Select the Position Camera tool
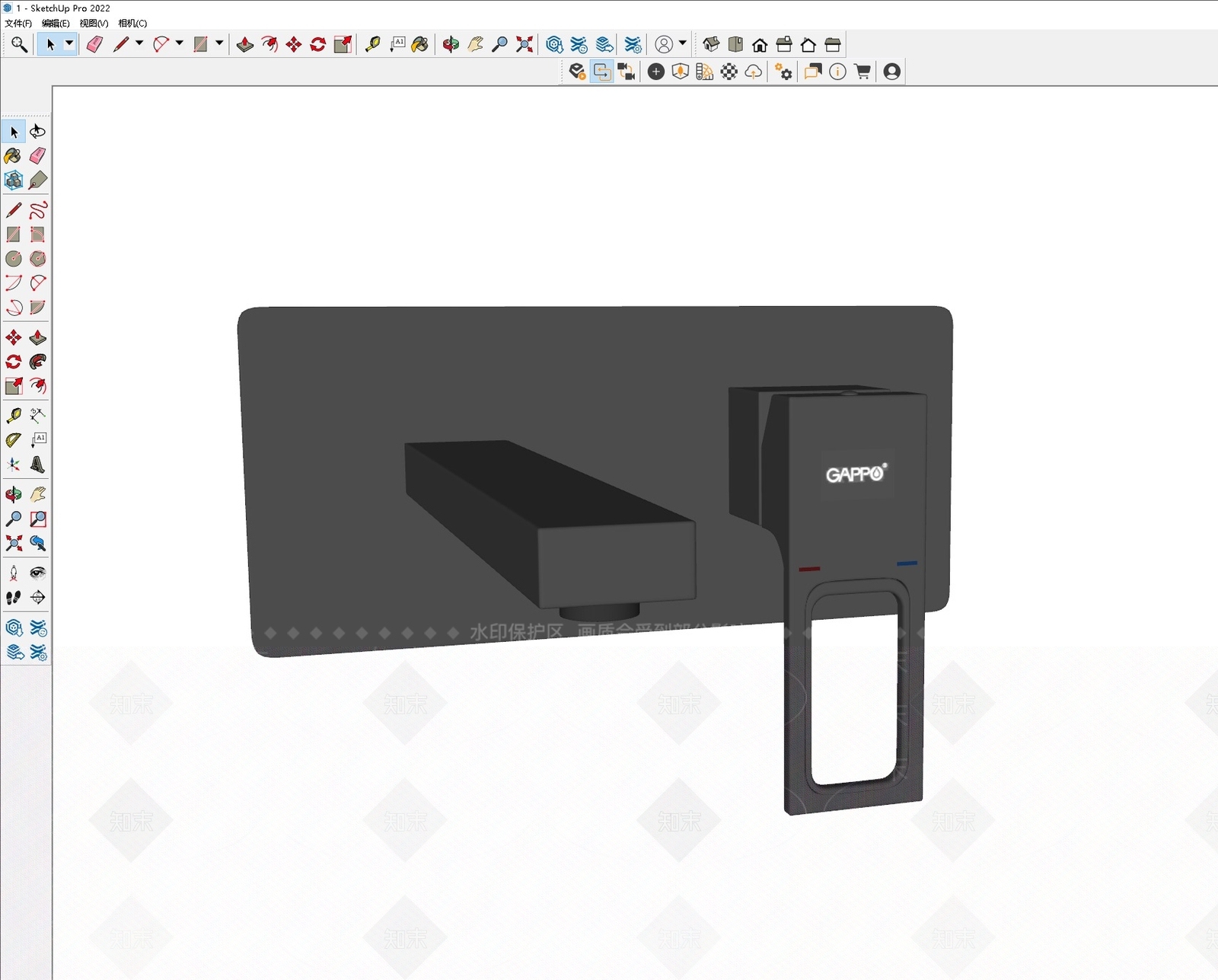 point(14,573)
